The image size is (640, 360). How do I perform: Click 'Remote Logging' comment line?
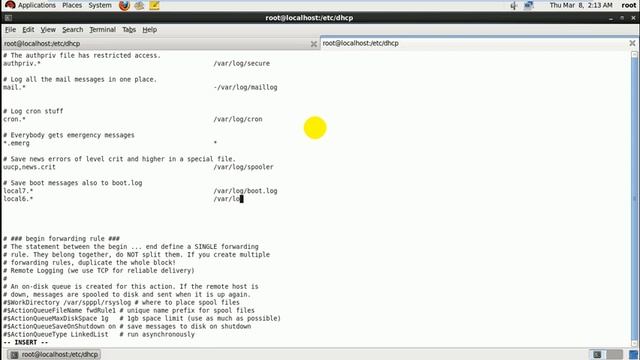[99, 270]
